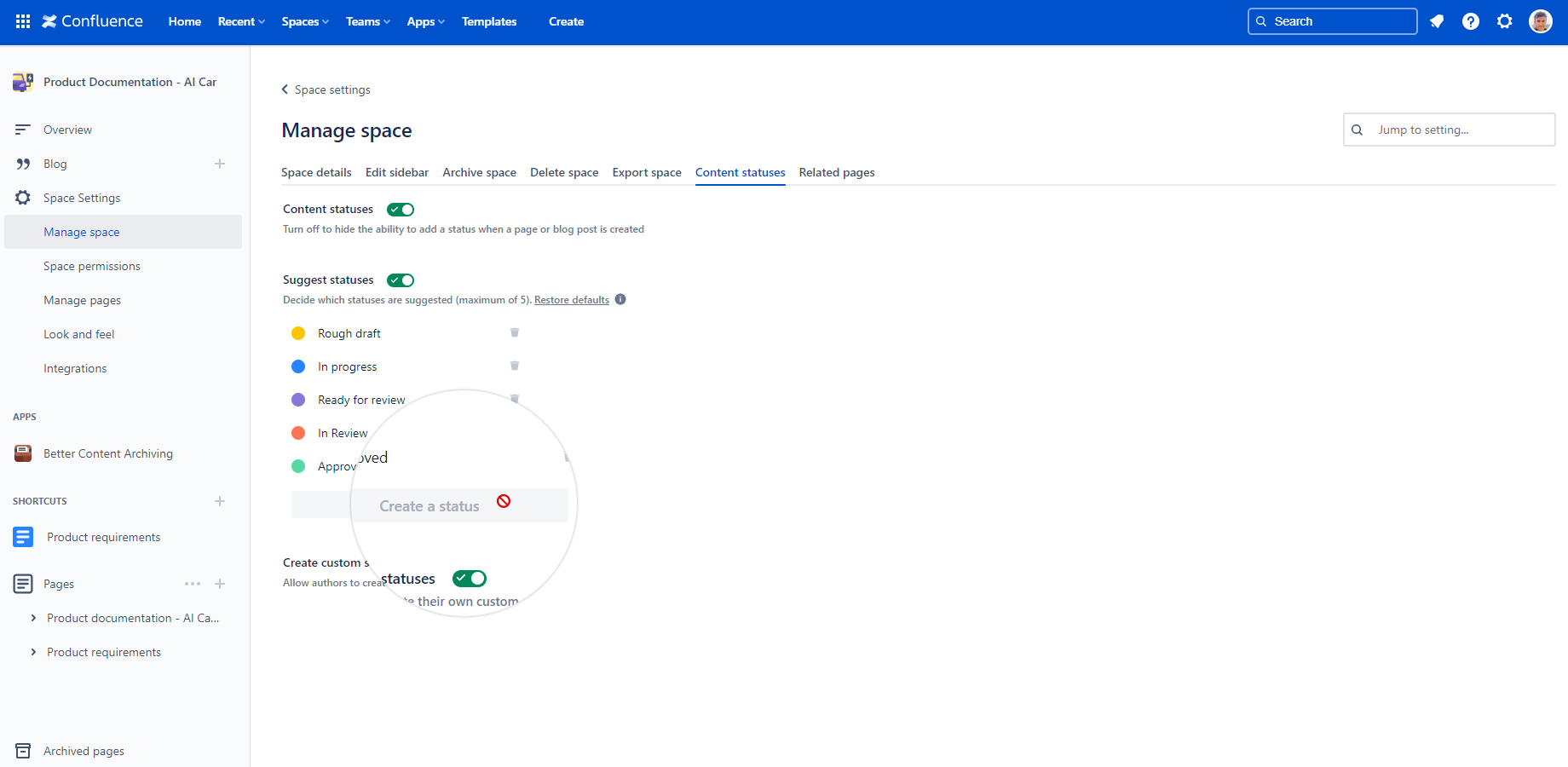Expand the Product requirements page tree item

click(x=33, y=651)
